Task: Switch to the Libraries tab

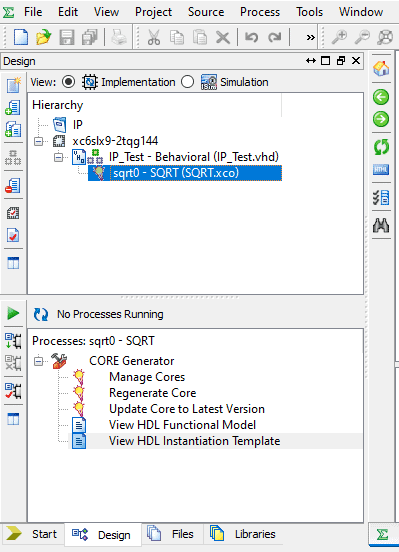Action: click(x=243, y=534)
